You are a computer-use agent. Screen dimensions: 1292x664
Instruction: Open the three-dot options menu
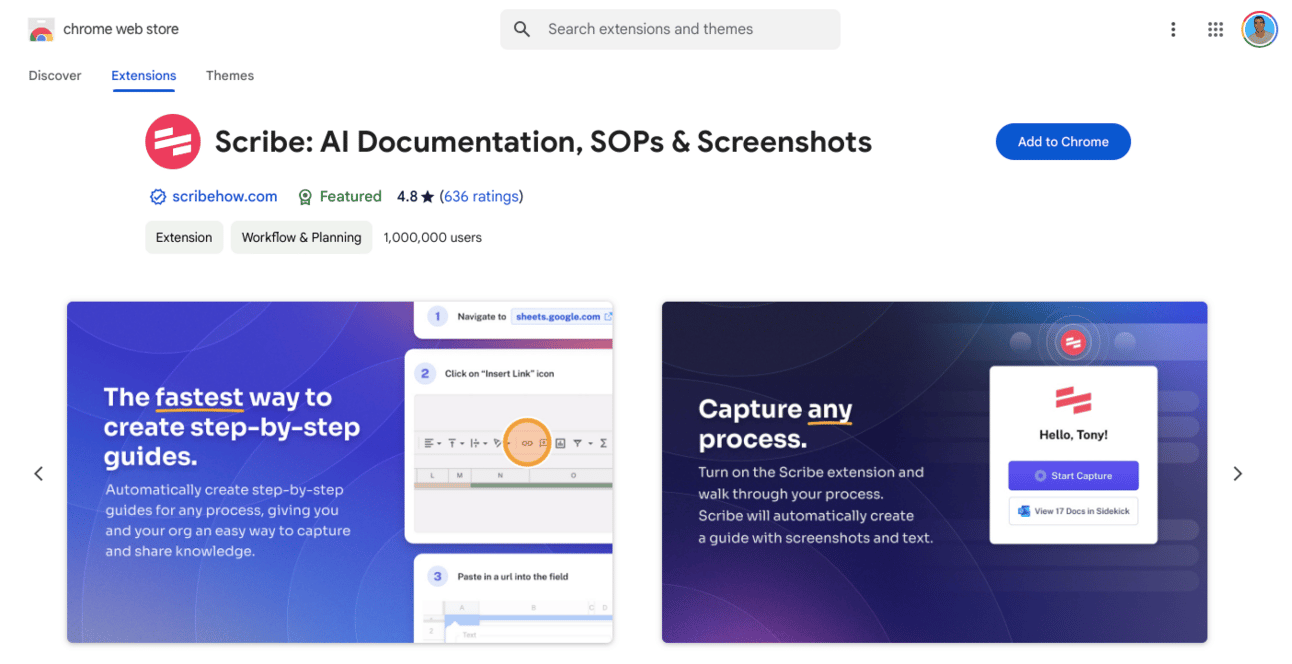(1173, 30)
